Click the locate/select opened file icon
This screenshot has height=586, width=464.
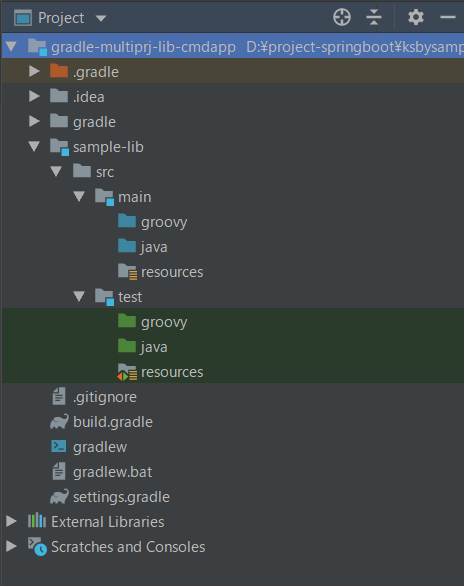coord(342,17)
